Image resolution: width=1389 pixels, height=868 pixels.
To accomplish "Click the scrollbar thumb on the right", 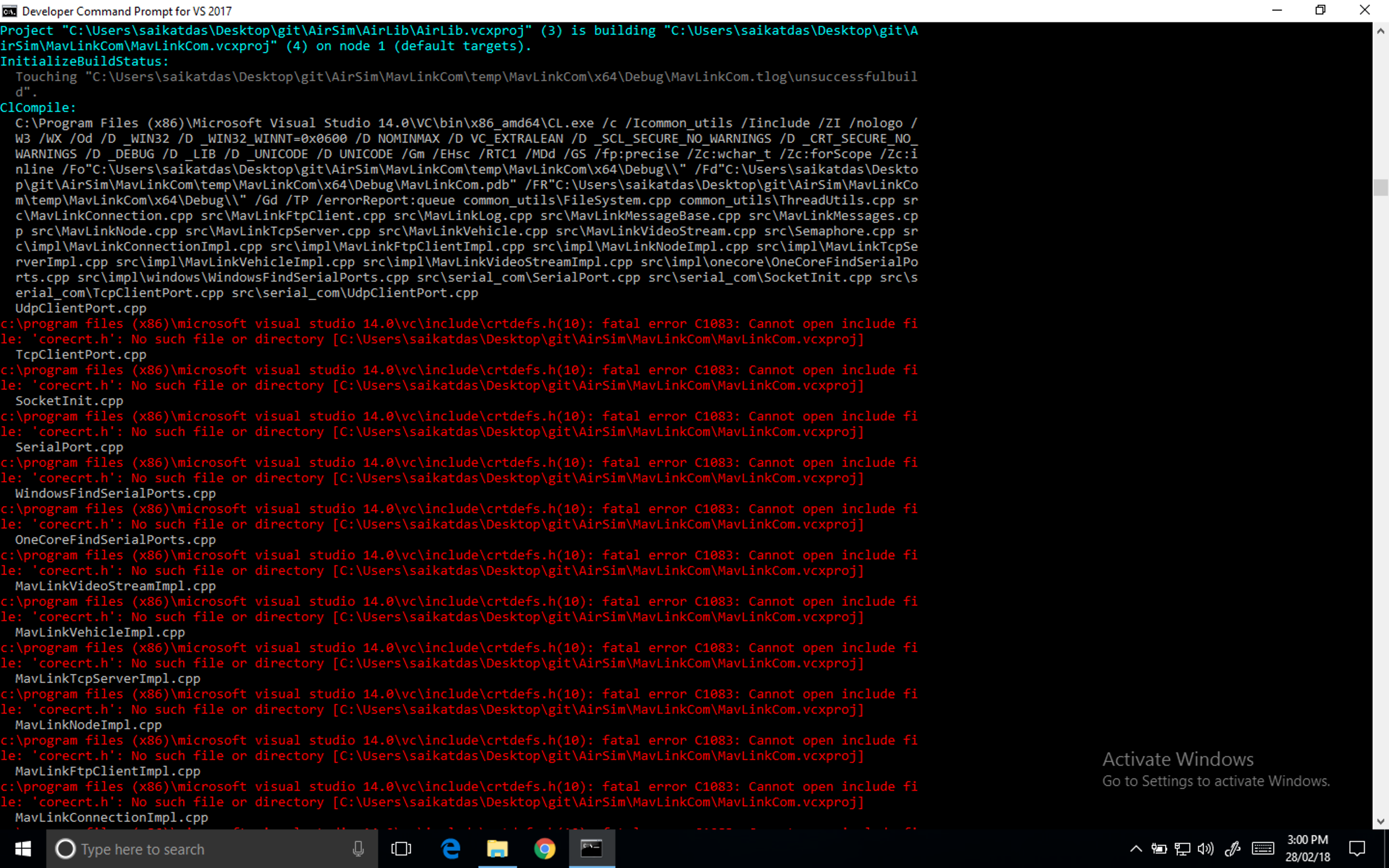I will point(1381,187).
